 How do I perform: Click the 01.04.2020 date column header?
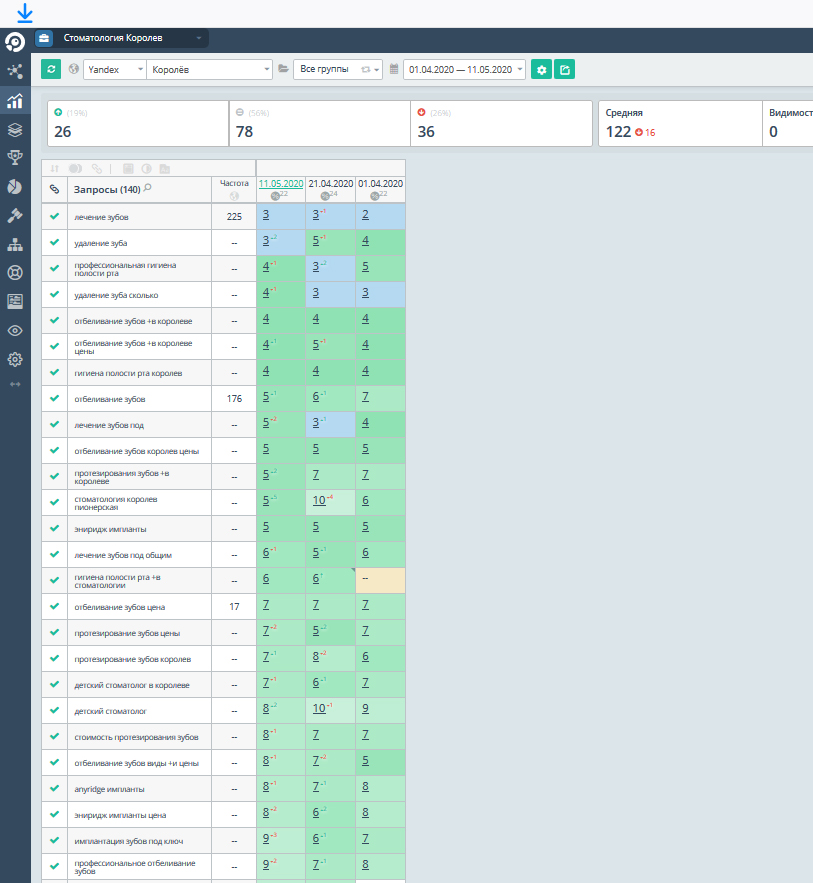tap(381, 184)
